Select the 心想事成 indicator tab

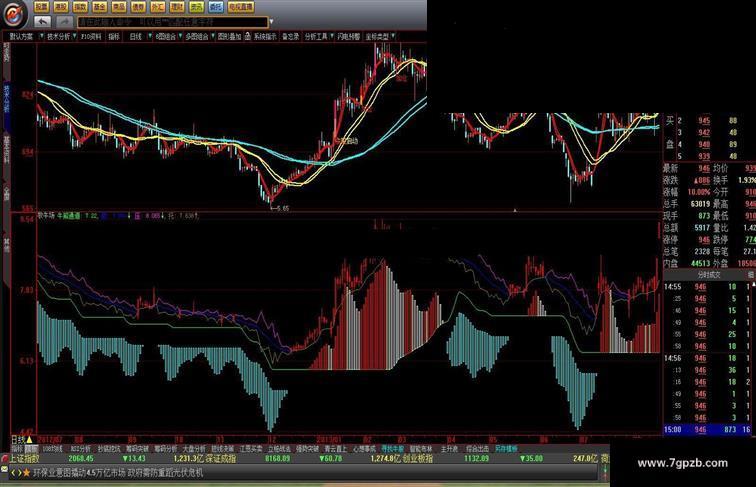pos(364,449)
